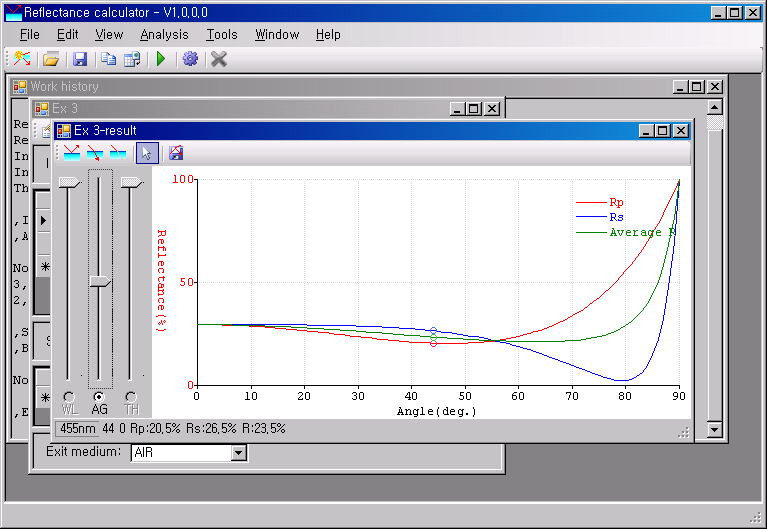Viewport: 767px width, 529px height.
Task: Select the pointer cursor tool
Action: click(147, 153)
